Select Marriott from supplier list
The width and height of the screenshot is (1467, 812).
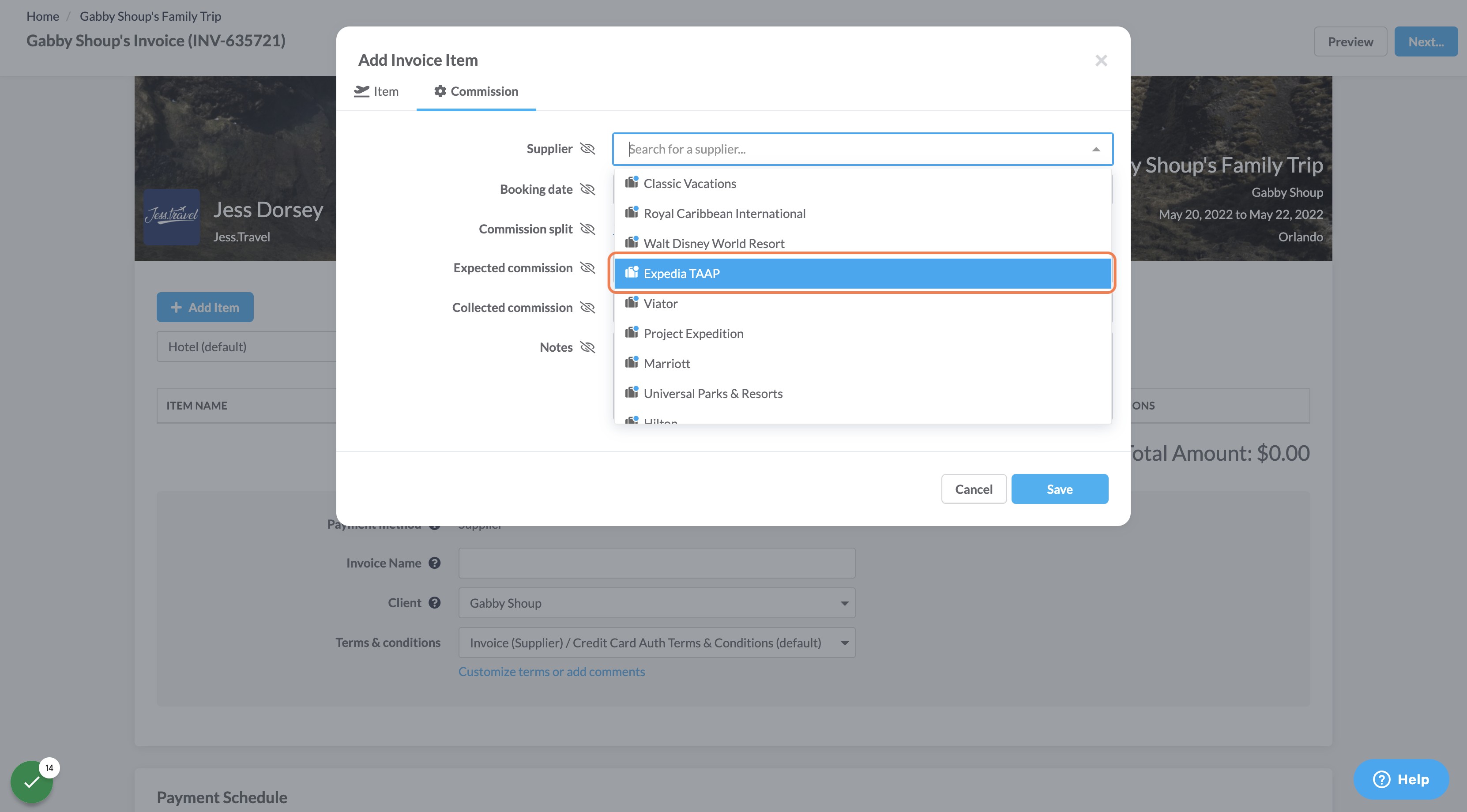[863, 363]
